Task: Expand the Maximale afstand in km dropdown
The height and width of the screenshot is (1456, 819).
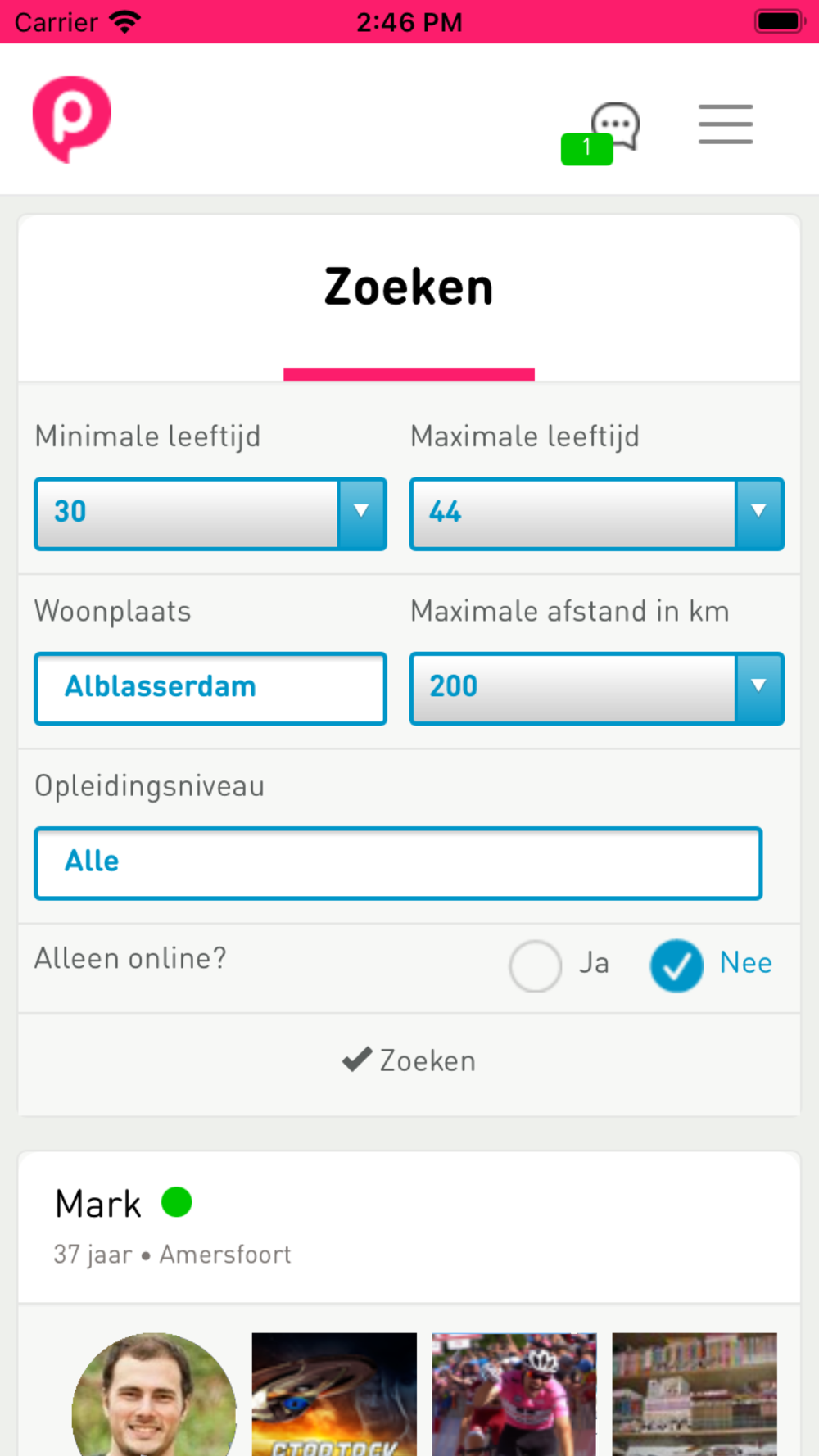Action: [596, 689]
